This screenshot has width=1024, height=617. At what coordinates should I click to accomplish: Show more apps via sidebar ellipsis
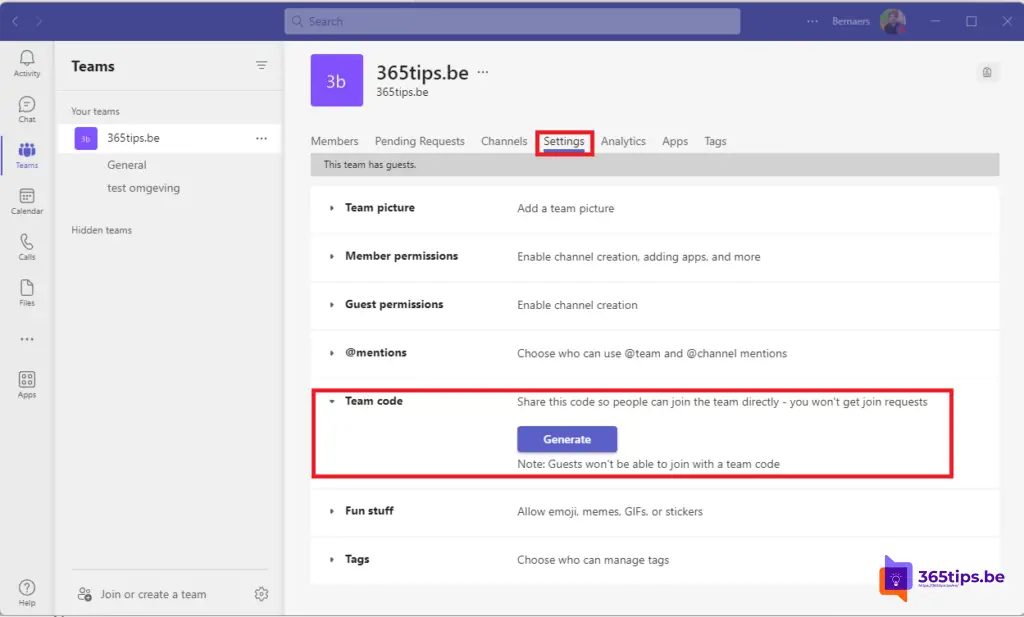pos(27,339)
